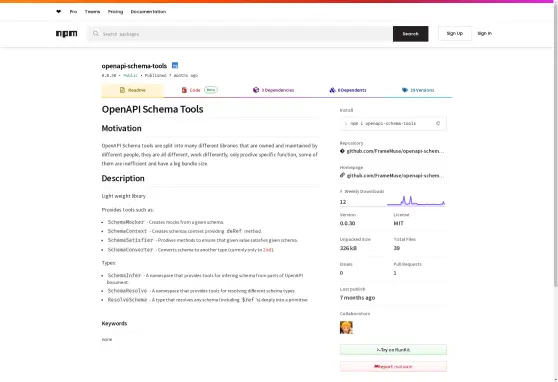Click the Issues count 0
Screen dimensions: 558x382
click(x=341, y=273)
